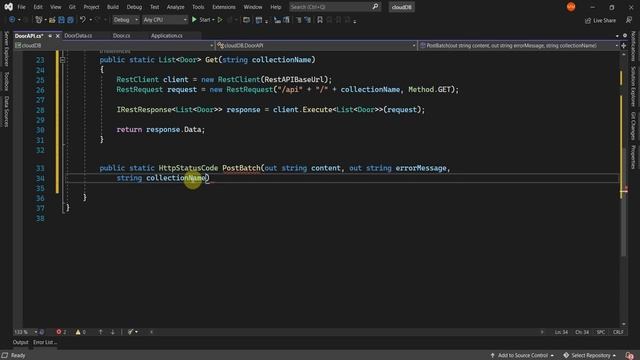Screen dimensions: 640x360
Task: Open the Data Sources side panel
Action: 6,111
